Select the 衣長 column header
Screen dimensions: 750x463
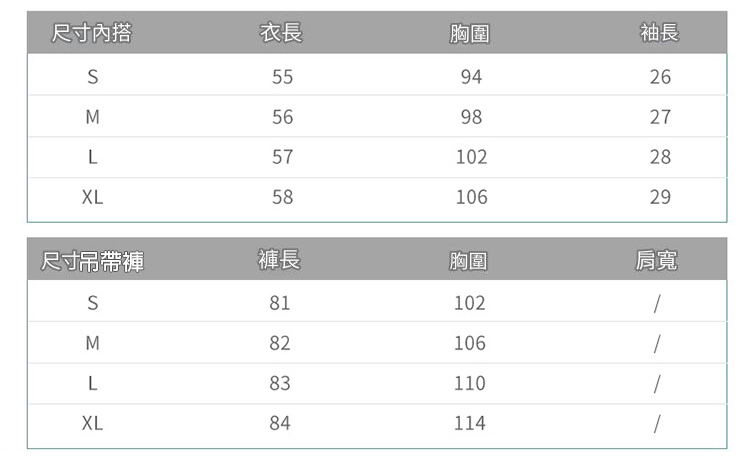point(281,34)
